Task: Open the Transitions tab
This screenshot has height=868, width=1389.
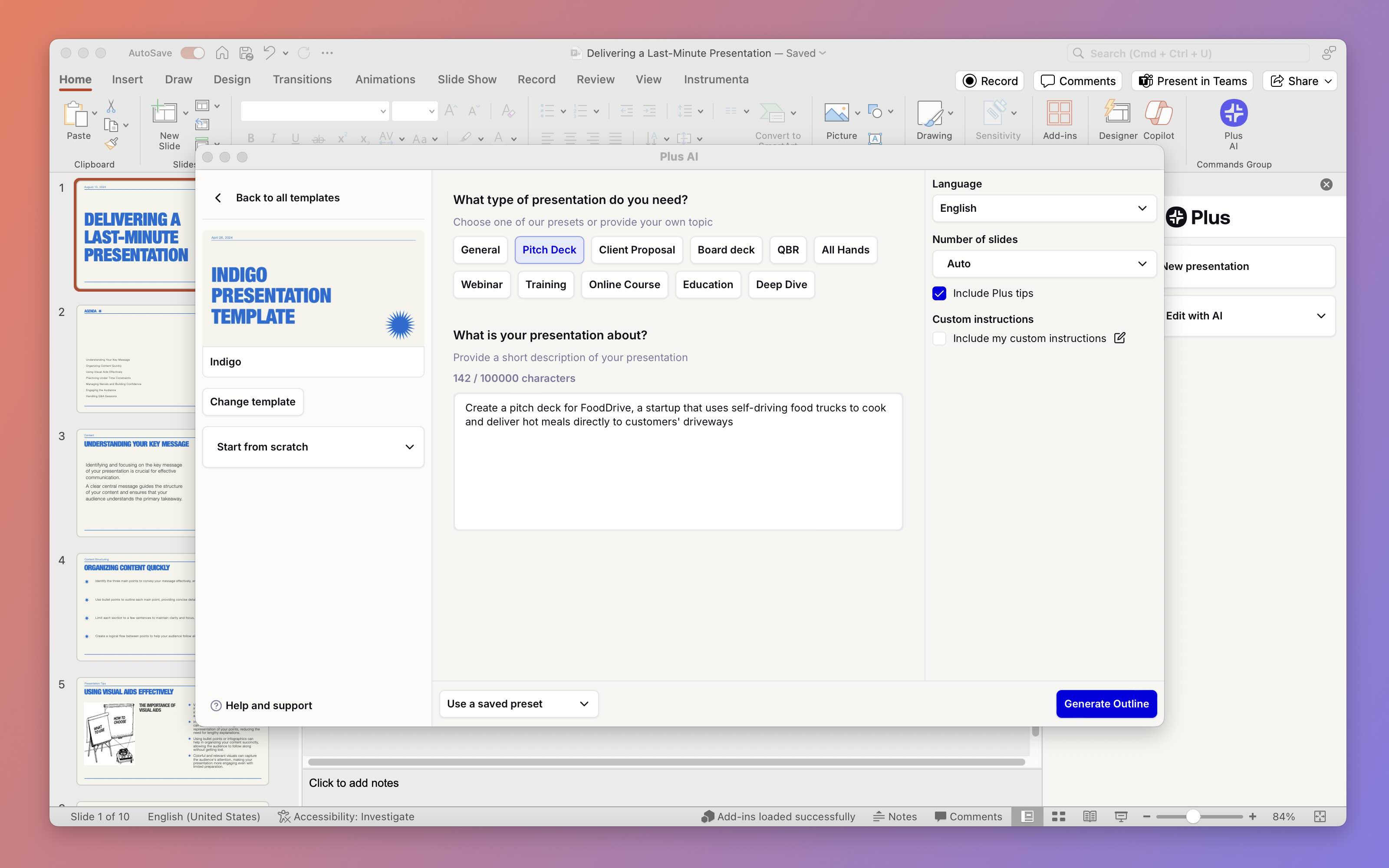Action: pyautogui.click(x=302, y=79)
